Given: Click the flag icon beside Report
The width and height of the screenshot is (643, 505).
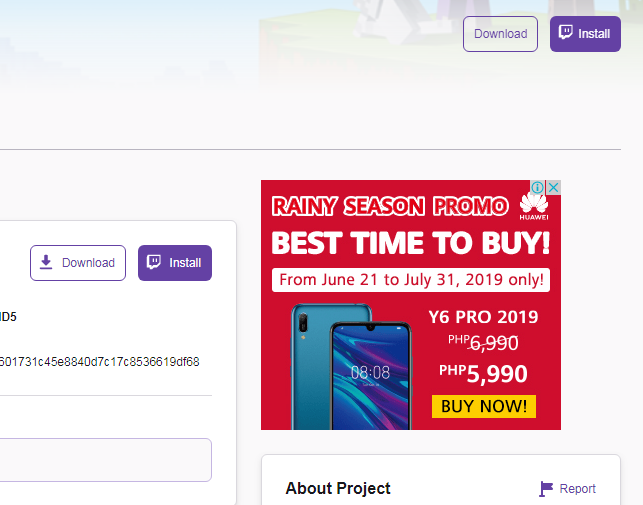Looking at the screenshot, I should point(546,489).
